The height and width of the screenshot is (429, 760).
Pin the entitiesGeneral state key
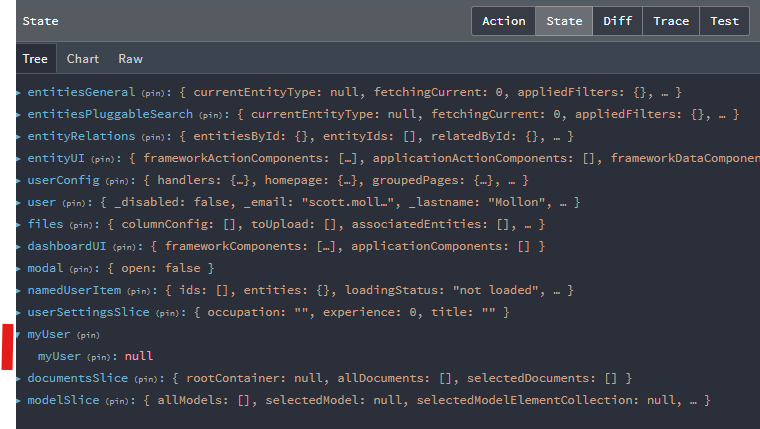(x=154, y=93)
